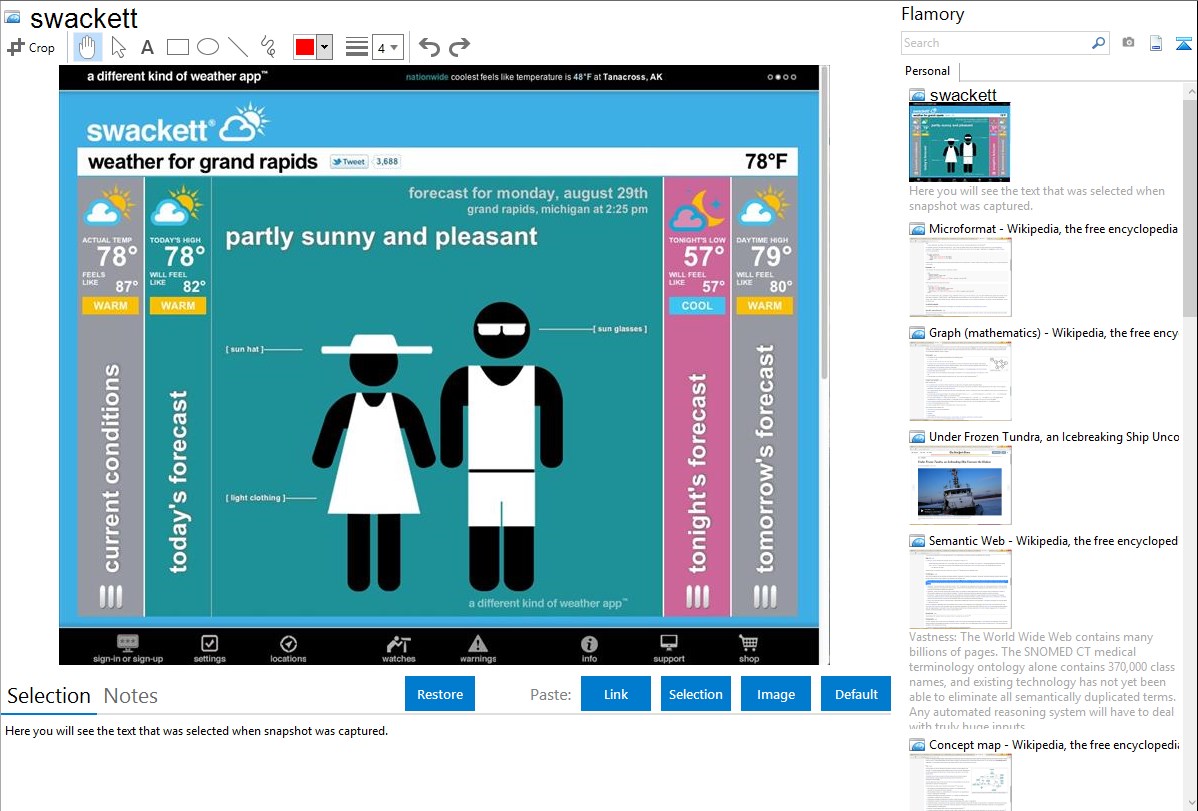Screen dimensions: 1198x811
Task: Select the rectangle drawing tool
Action: (x=177, y=47)
